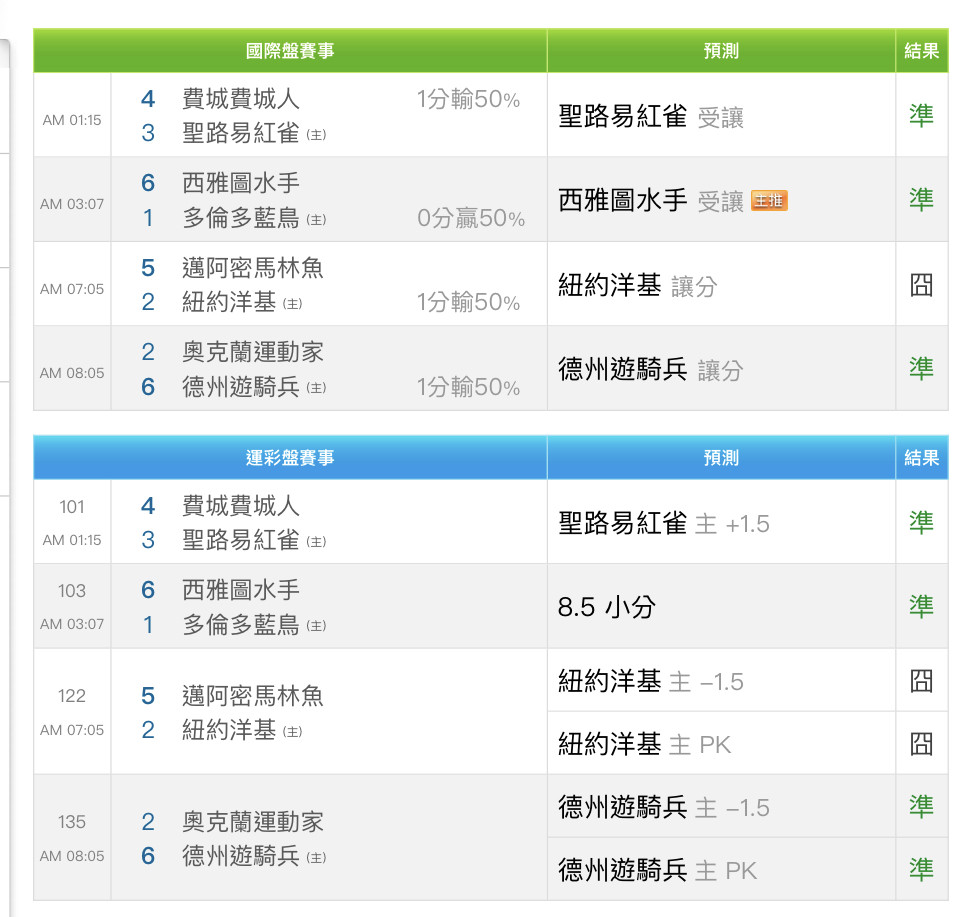This screenshot has width=960, height=917.
Task: Click 邁阿密馬林魚 in the international AM 07:05 row
Action: (252, 268)
